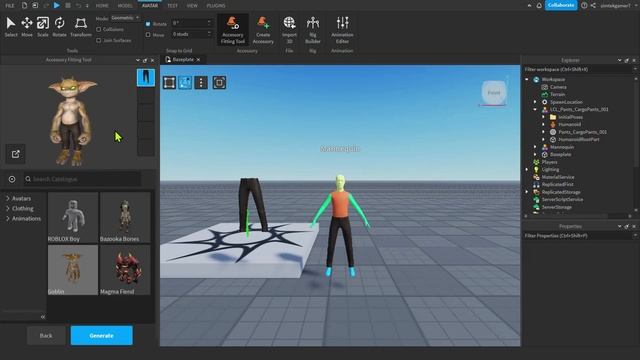Select the Select tool in ribbon
The height and width of the screenshot is (360, 640).
coord(11,27)
